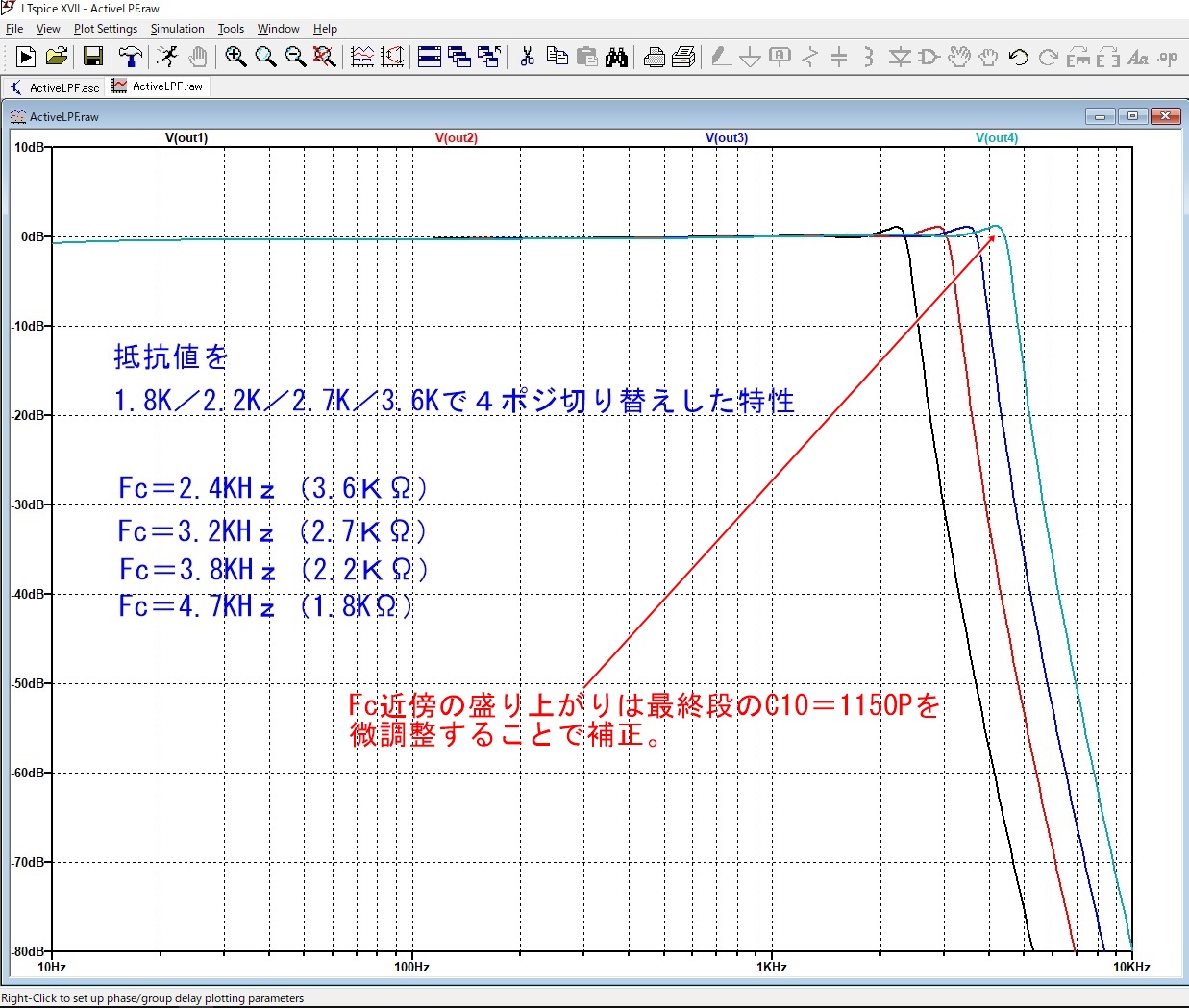This screenshot has height=1008, width=1189.
Task: Open the Plot Settings menu
Action: pos(106,29)
